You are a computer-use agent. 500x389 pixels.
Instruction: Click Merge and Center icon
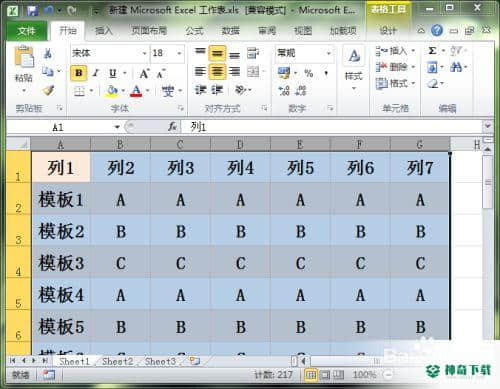pyautogui.click(x=253, y=71)
